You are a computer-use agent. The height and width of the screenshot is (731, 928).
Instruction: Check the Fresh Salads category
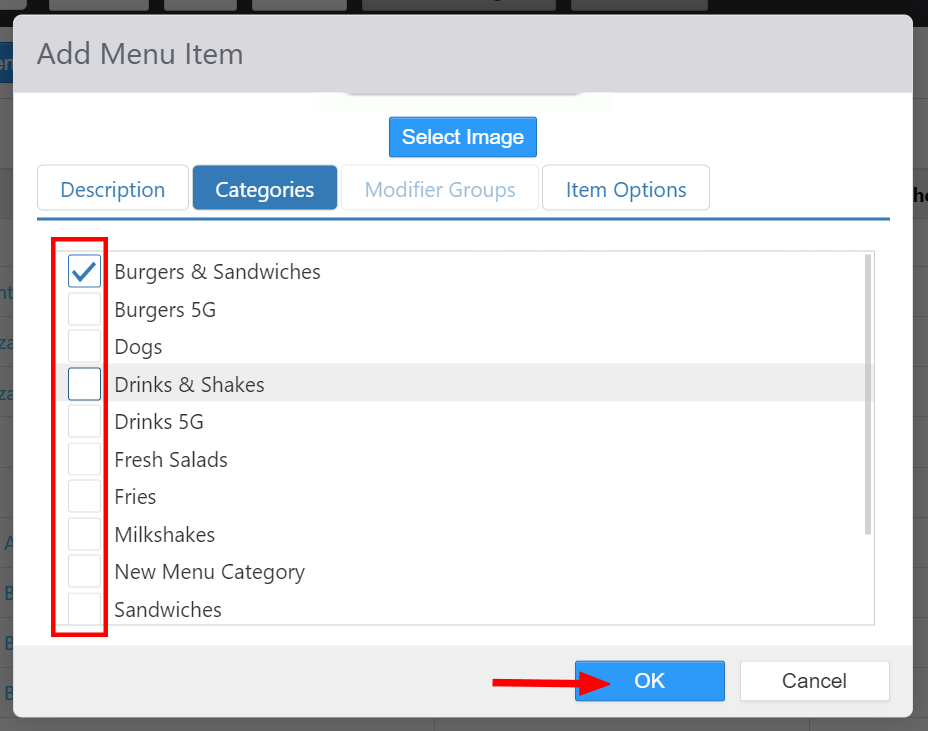(85, 459)
